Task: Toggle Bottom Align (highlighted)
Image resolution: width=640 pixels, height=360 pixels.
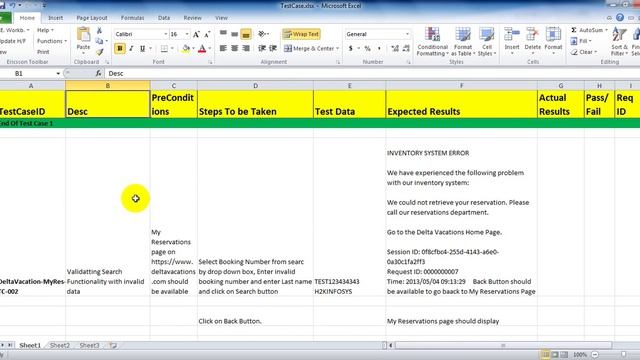Action: pyautogui.click(x=246, y=34)
